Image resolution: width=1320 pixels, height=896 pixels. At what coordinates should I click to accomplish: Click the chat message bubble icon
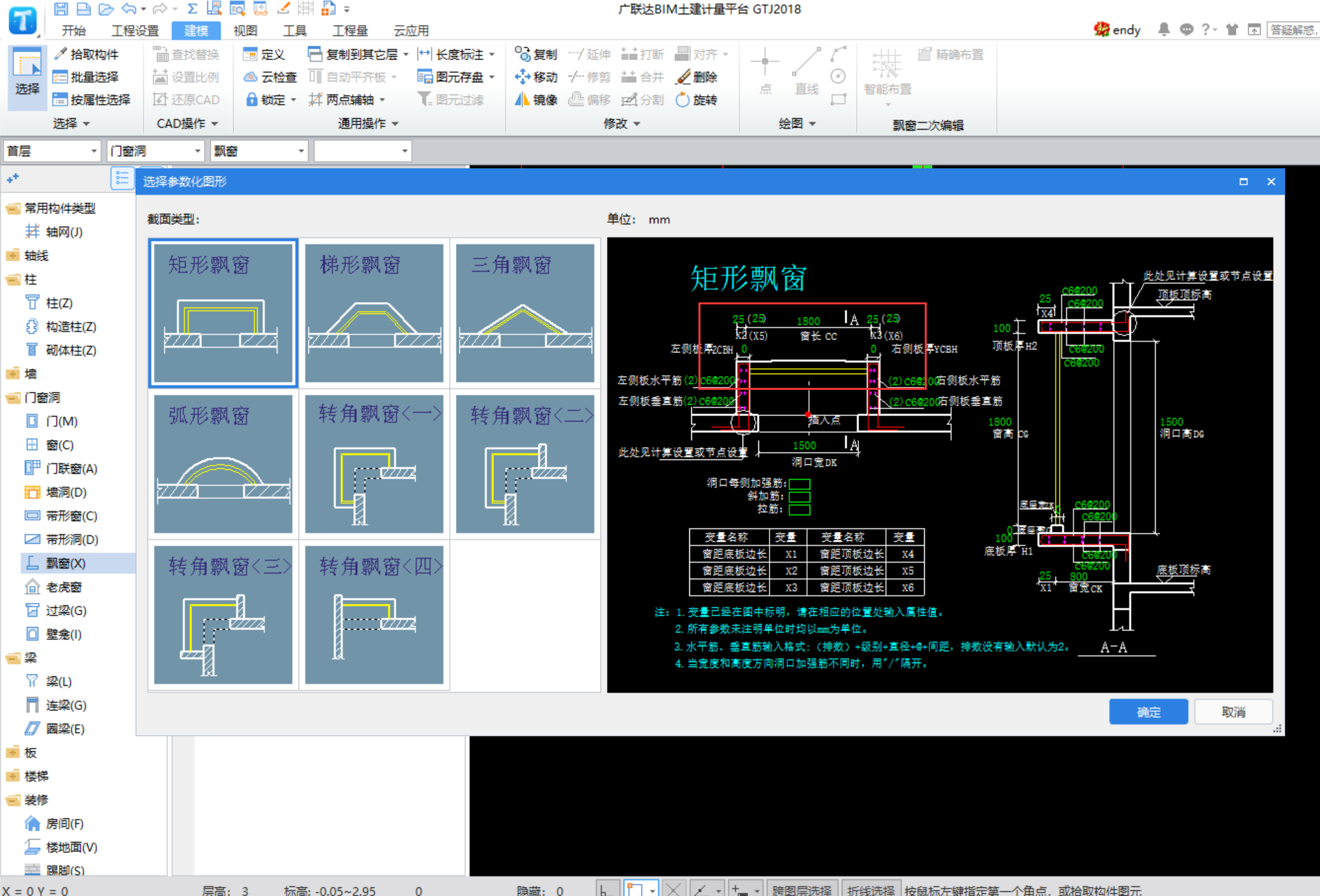pyautogui.click(x=1186, y=29)
